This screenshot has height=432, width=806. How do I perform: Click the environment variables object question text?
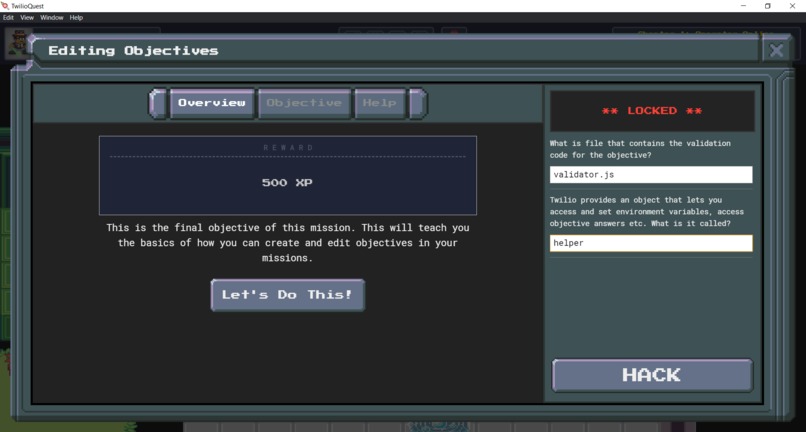[647, 212]
